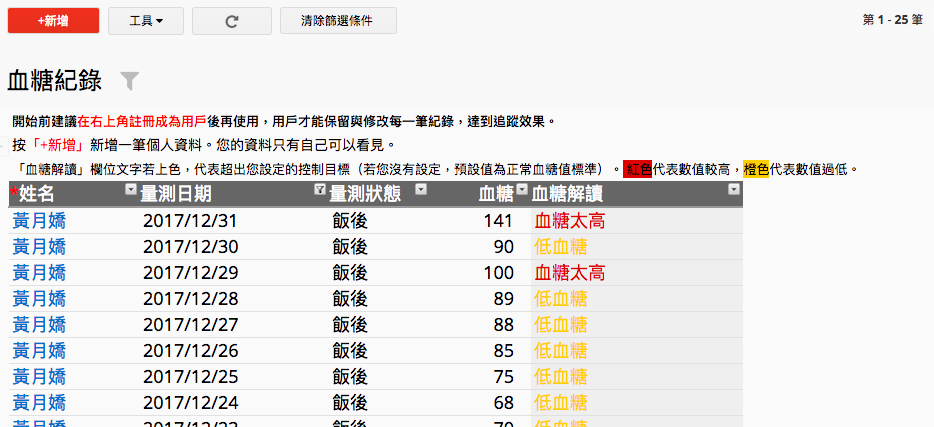The image size is (934, 427).
Task: Click the red 紅色 highlighted swatch
Action: 637,169
